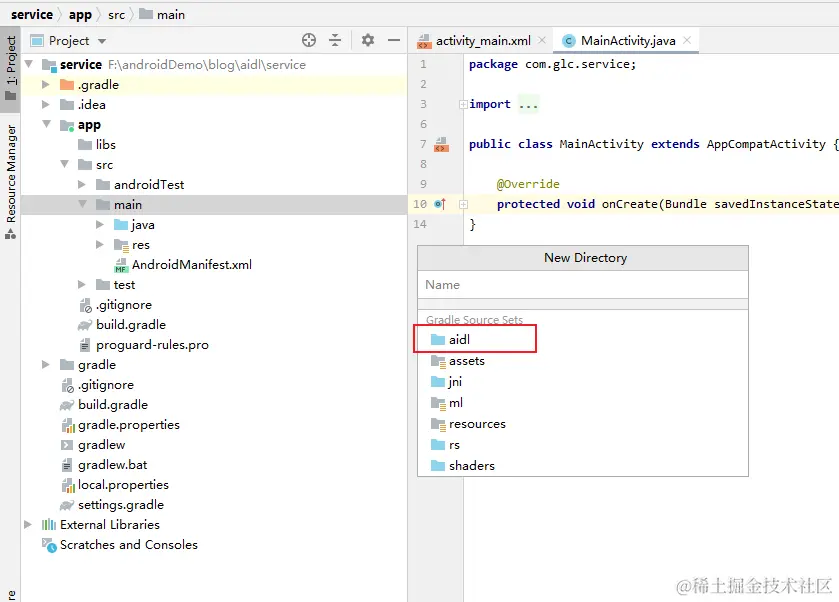Select app-level build.gradle file

pyautogui.click(x=131, y=325)
